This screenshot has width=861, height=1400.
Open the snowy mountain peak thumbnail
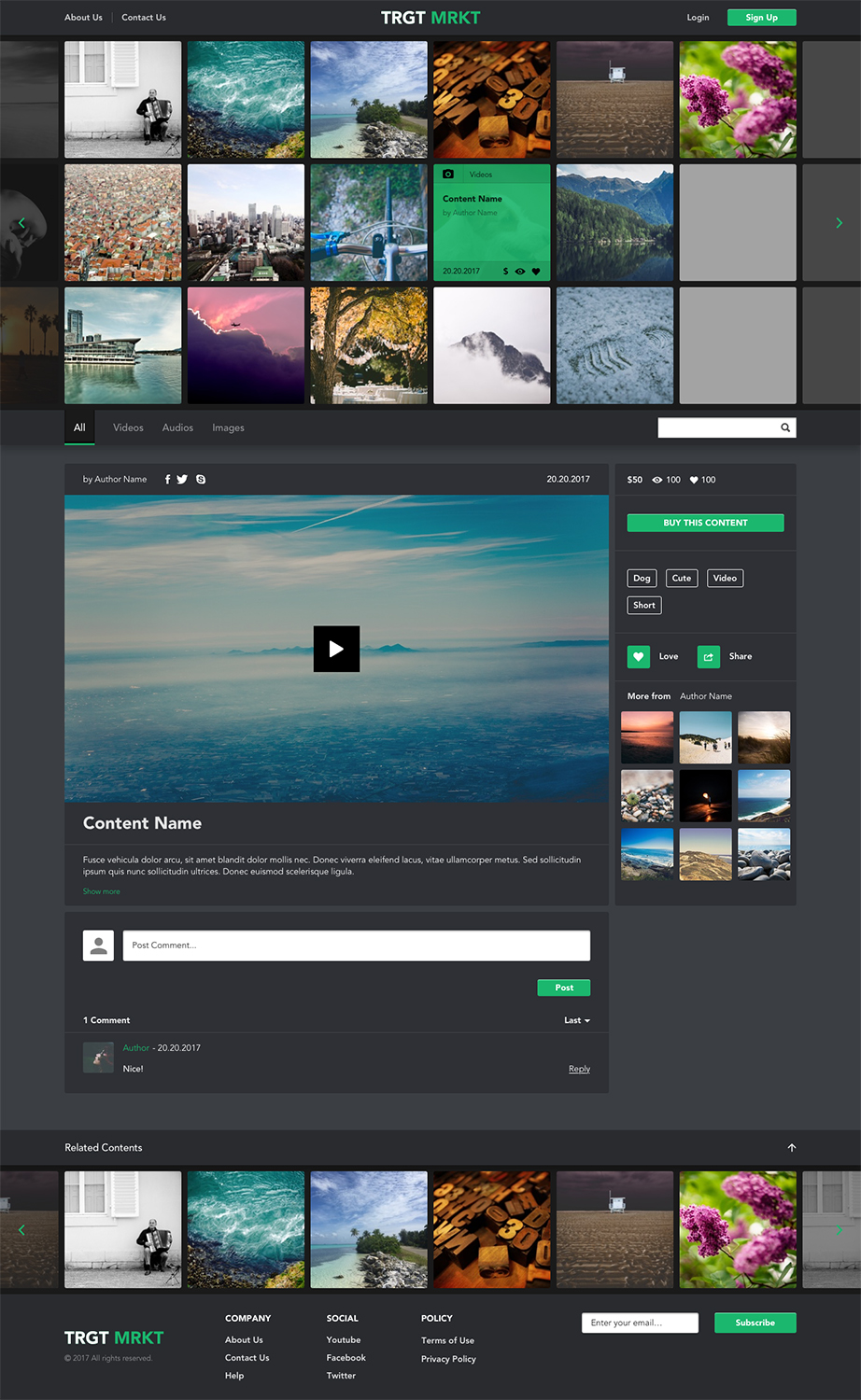[x=491, y=345]
